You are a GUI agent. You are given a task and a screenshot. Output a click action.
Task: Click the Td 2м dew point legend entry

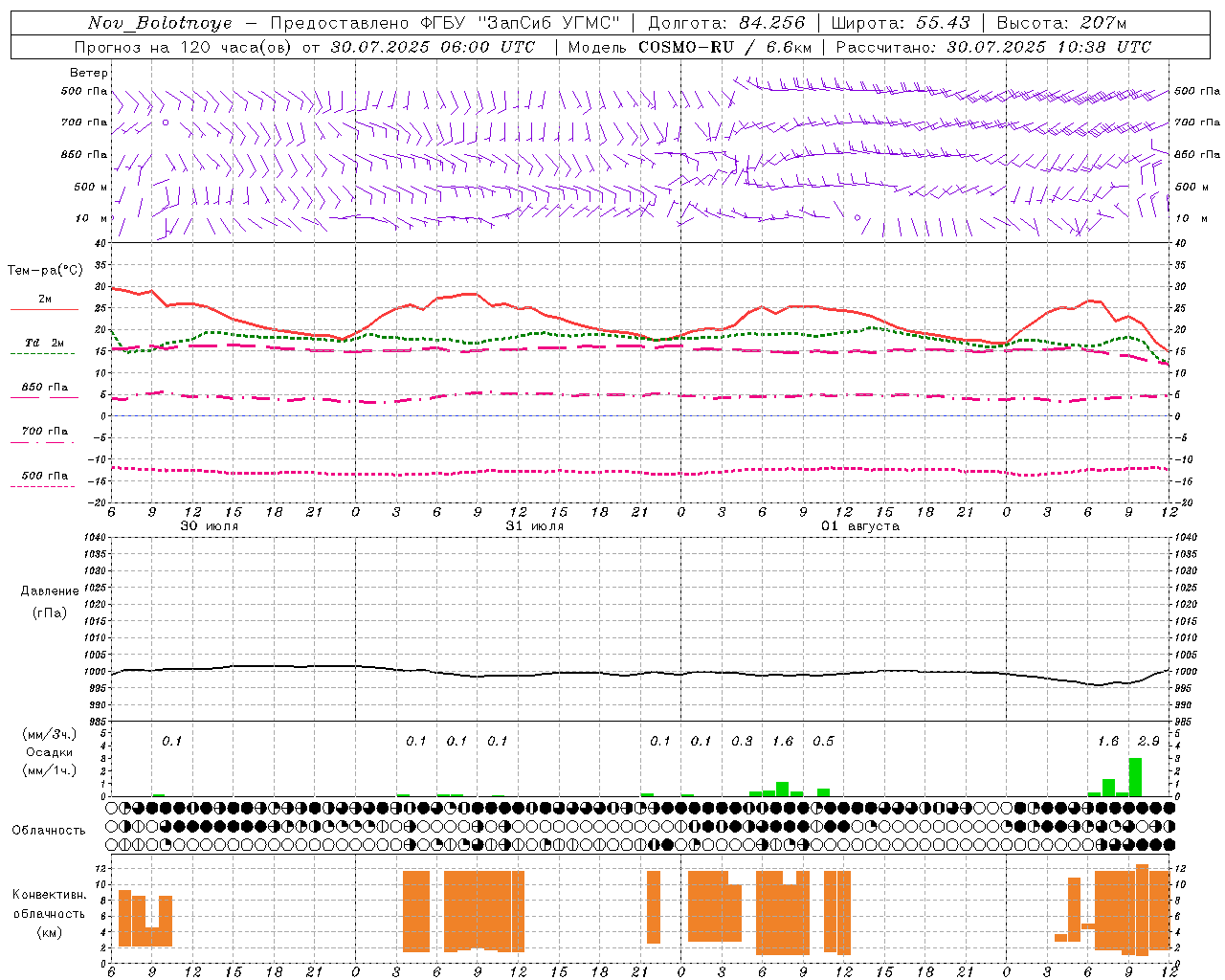click(x=44, y=346)
